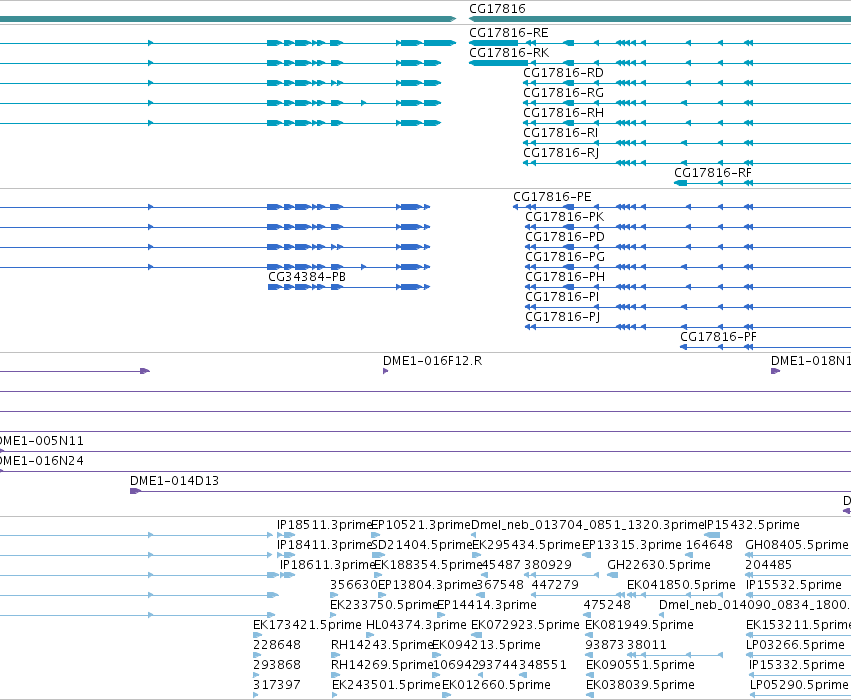Select EST EK090551.5prime
The image size is (851, 700).
[x=640, y=666]
